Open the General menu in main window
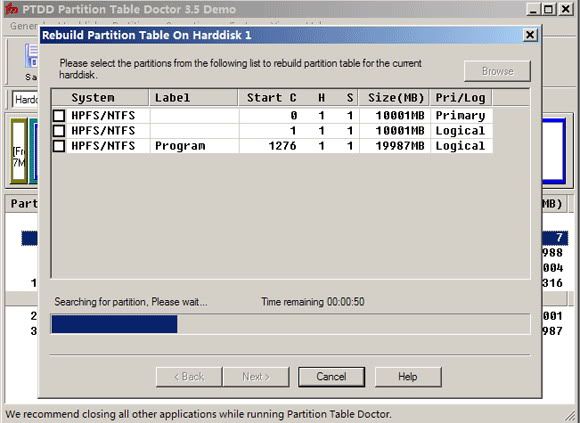The height and width of the screenshot is (423, 580). [23, 26]
